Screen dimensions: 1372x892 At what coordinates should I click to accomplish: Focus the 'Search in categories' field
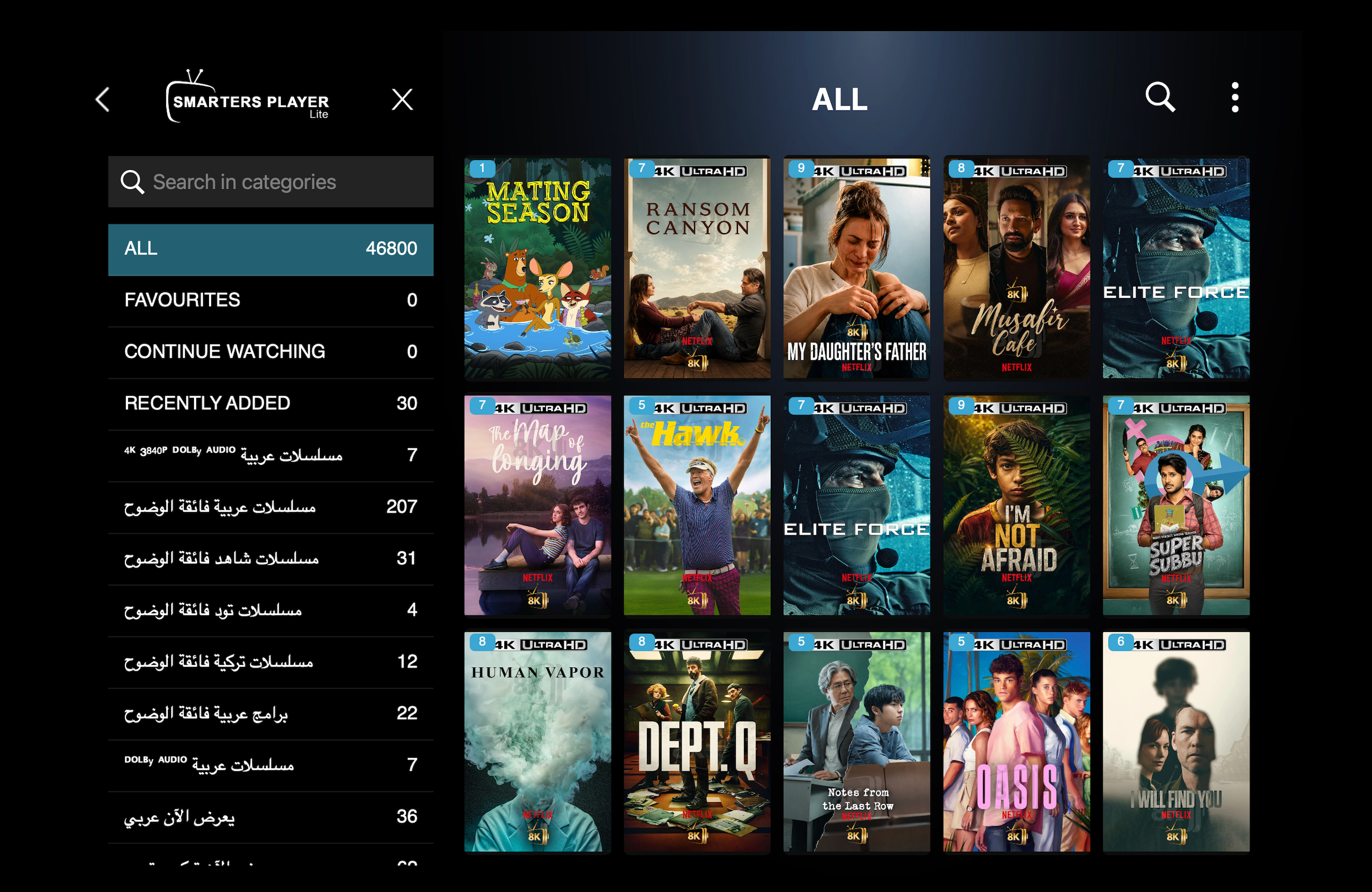pos(271,182)
